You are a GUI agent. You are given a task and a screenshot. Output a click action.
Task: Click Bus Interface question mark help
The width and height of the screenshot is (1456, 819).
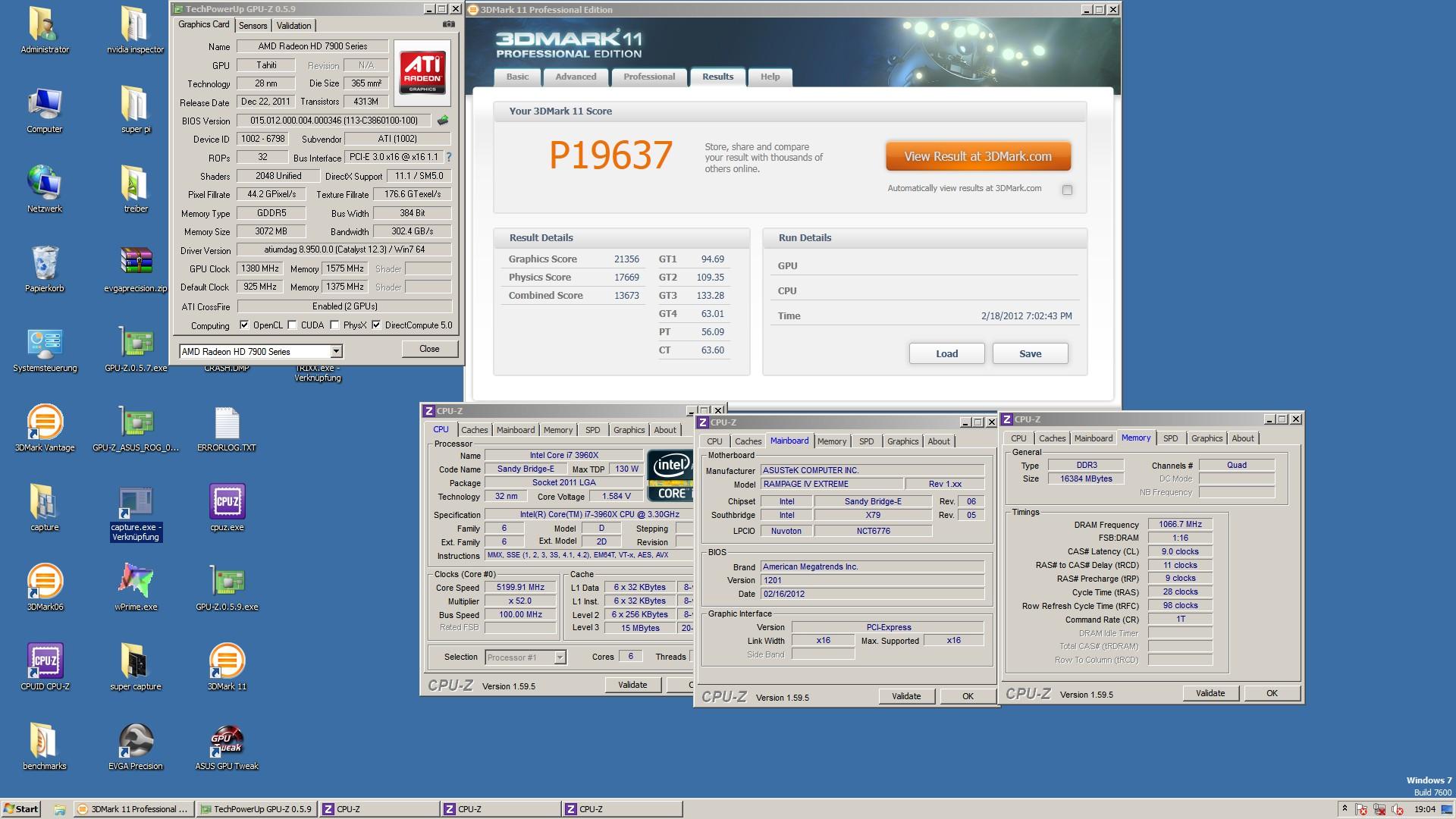[449, 157]
